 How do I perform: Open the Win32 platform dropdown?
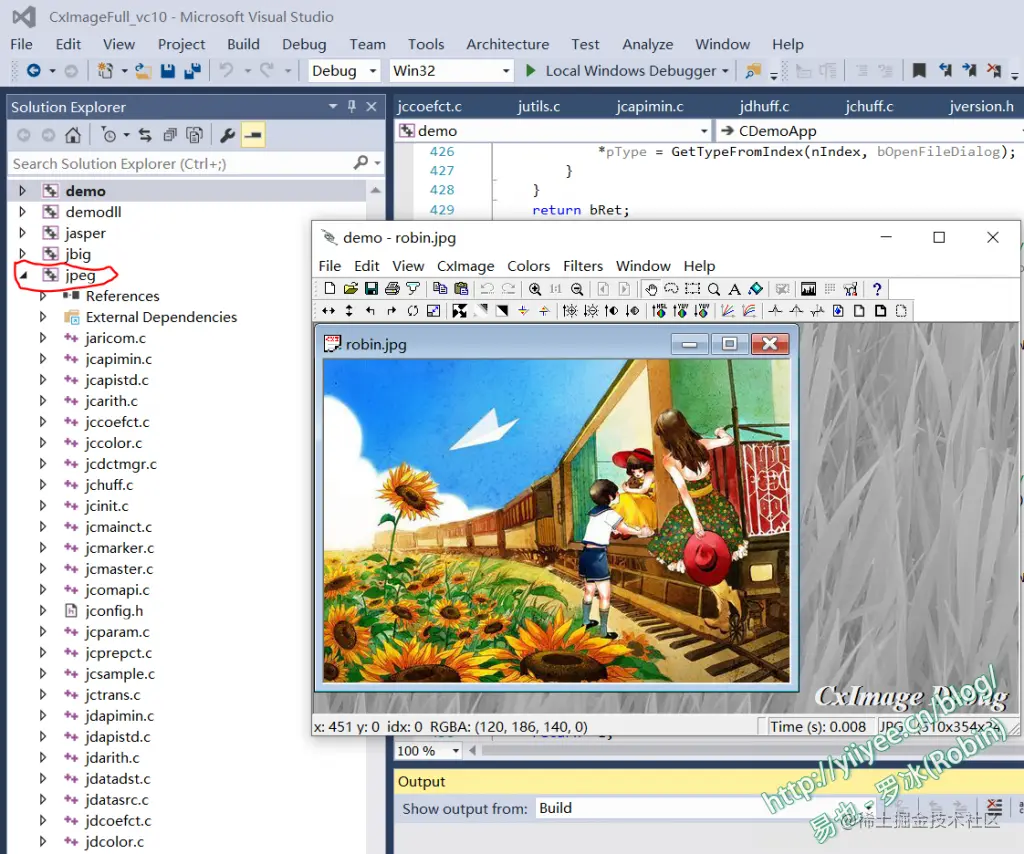tap(451, 71)
